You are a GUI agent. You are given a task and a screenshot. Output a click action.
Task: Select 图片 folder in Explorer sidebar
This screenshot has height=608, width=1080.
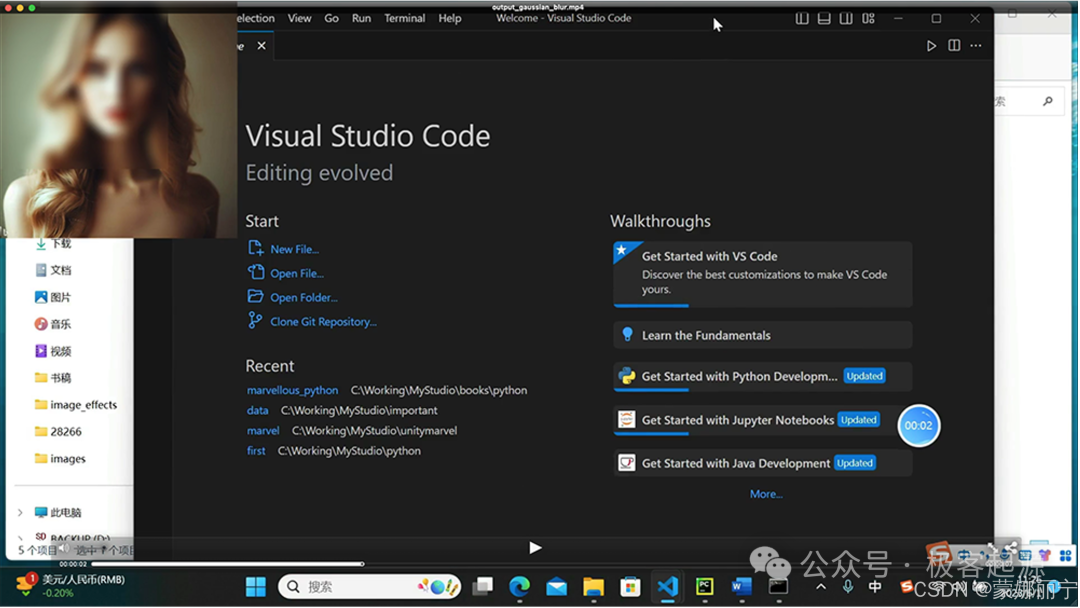[x=54, y=297]
